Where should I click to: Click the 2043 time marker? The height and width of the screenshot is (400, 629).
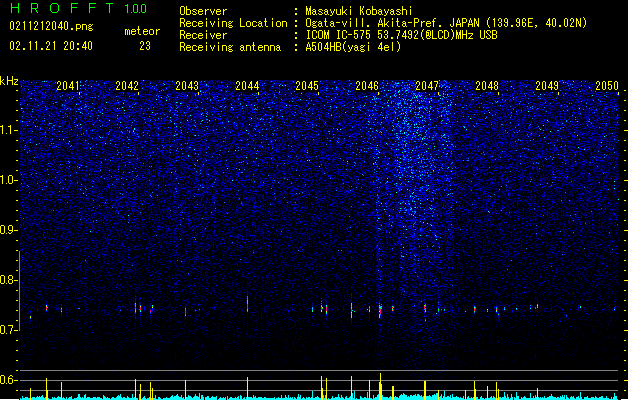click(x=187, y=86)
